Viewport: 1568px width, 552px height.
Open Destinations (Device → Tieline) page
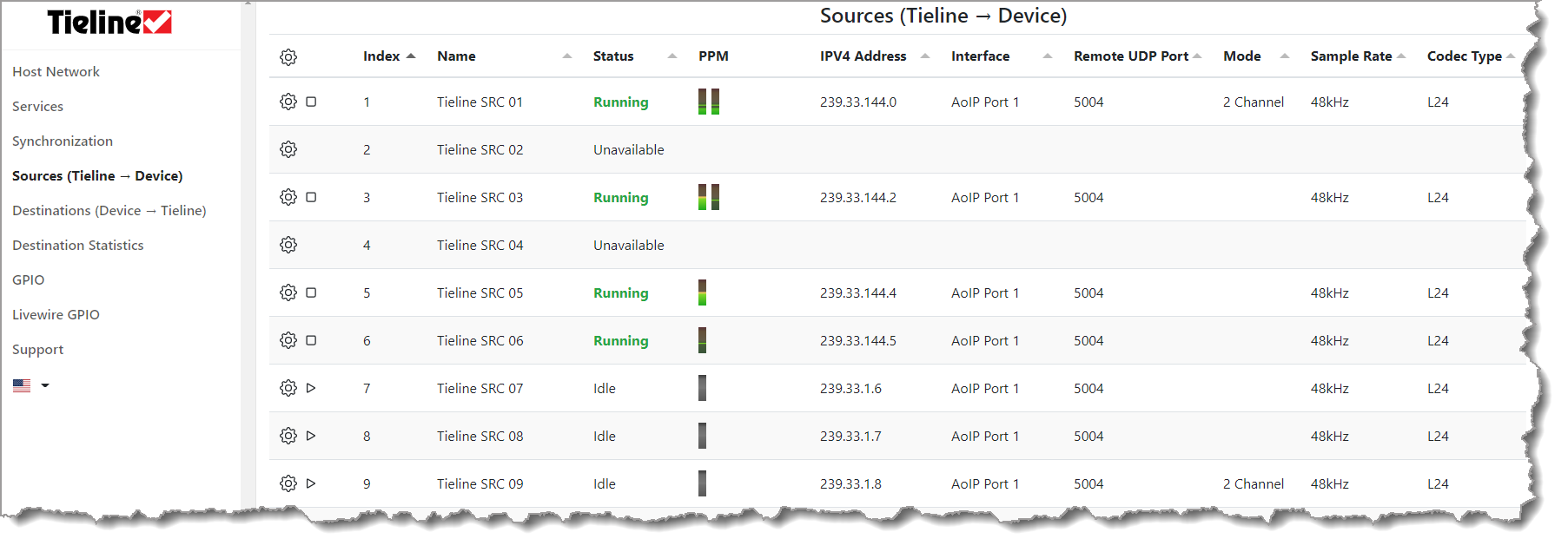tap(109, 211)
